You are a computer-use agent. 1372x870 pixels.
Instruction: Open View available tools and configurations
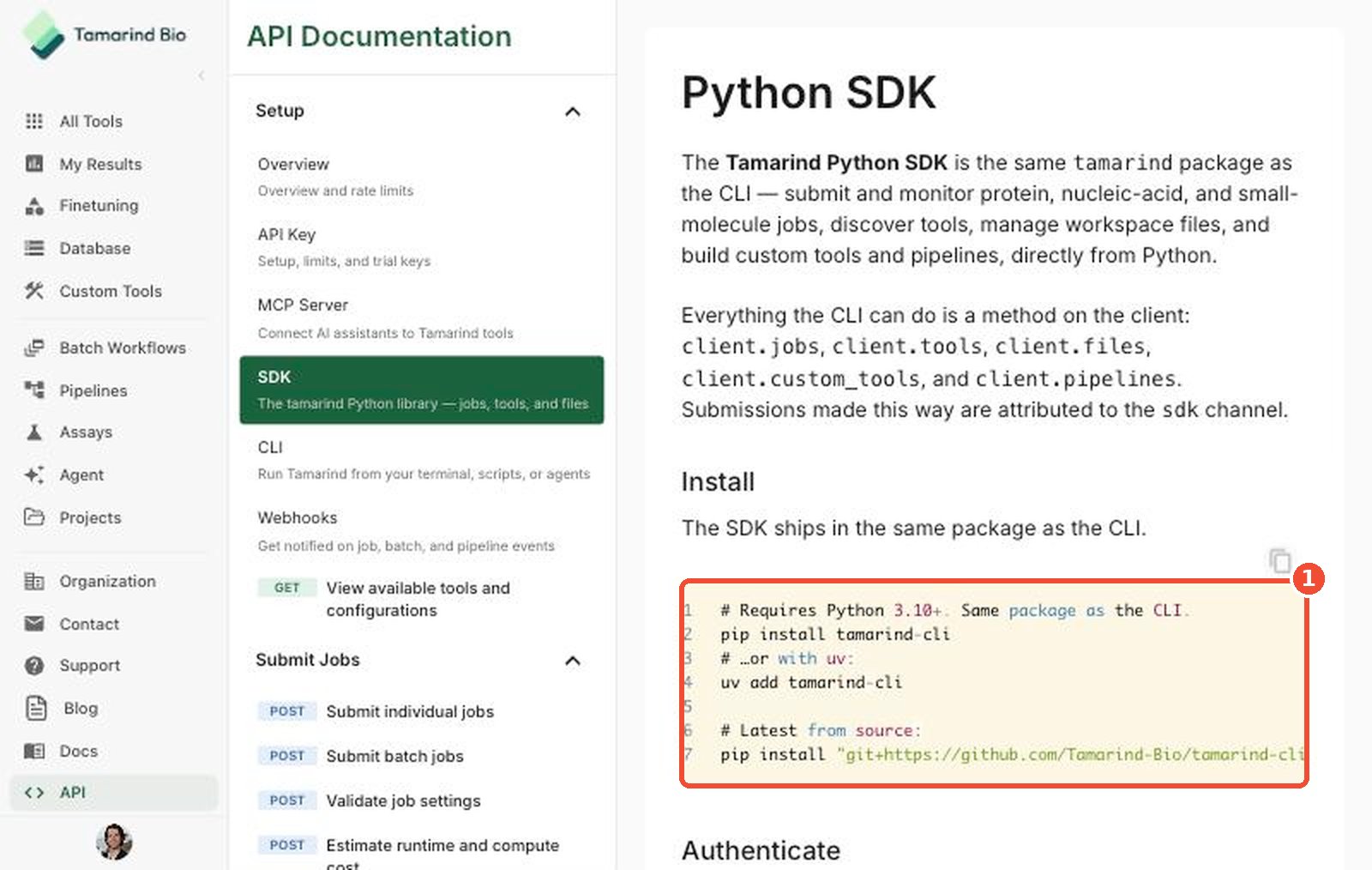(421, 599)
